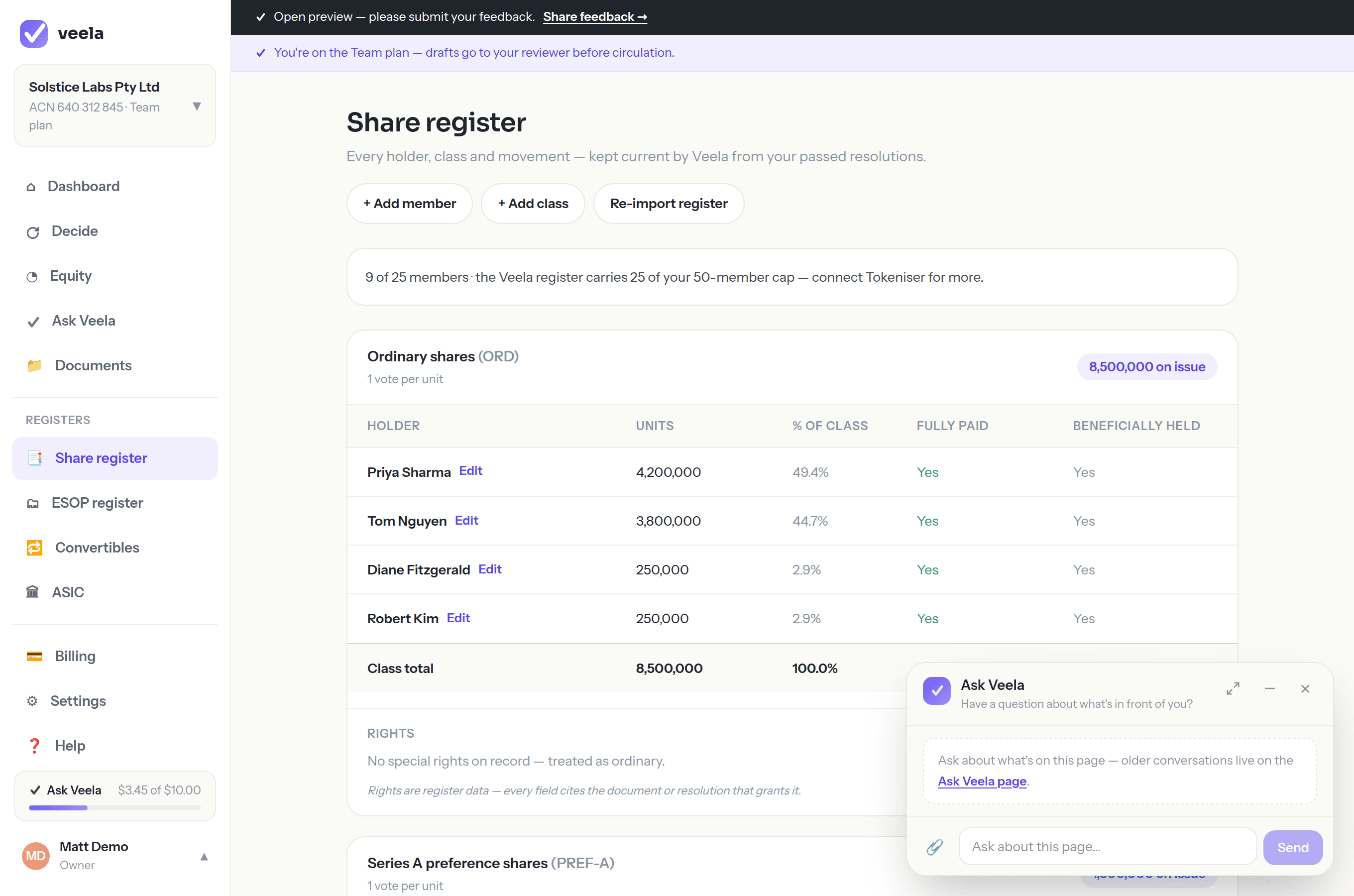
Task: Click the $3.45 of $10.00 usage text
Action: coord(159,790)
